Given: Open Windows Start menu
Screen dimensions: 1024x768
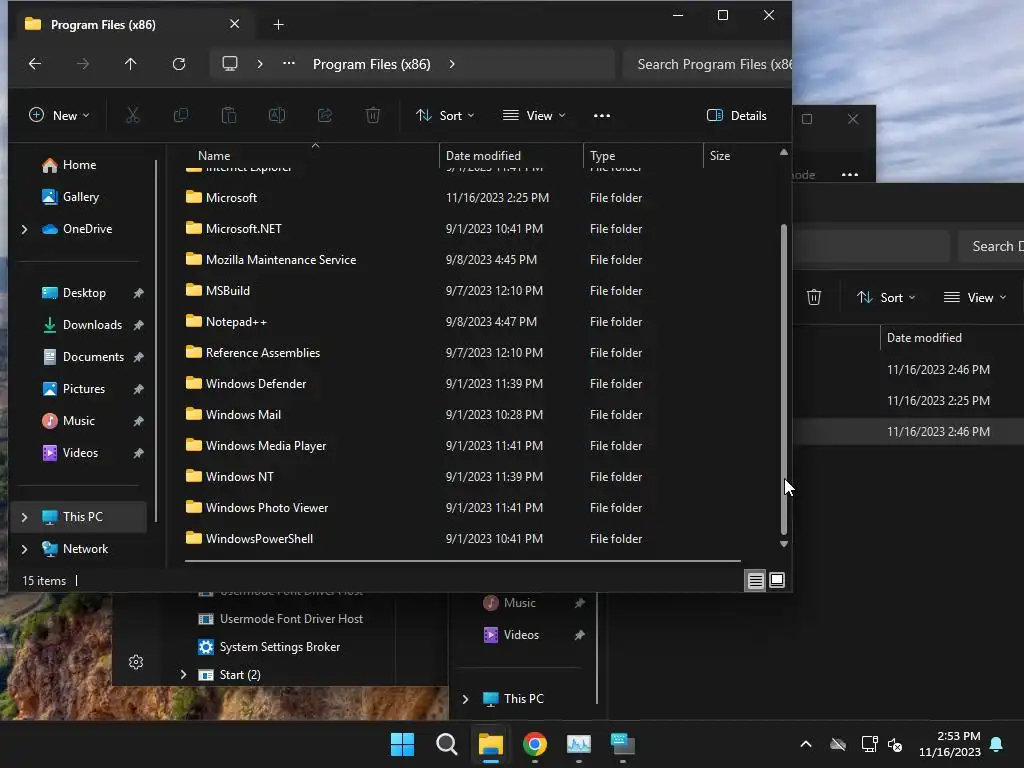Looking at the screenshot, I should (402, 744).
